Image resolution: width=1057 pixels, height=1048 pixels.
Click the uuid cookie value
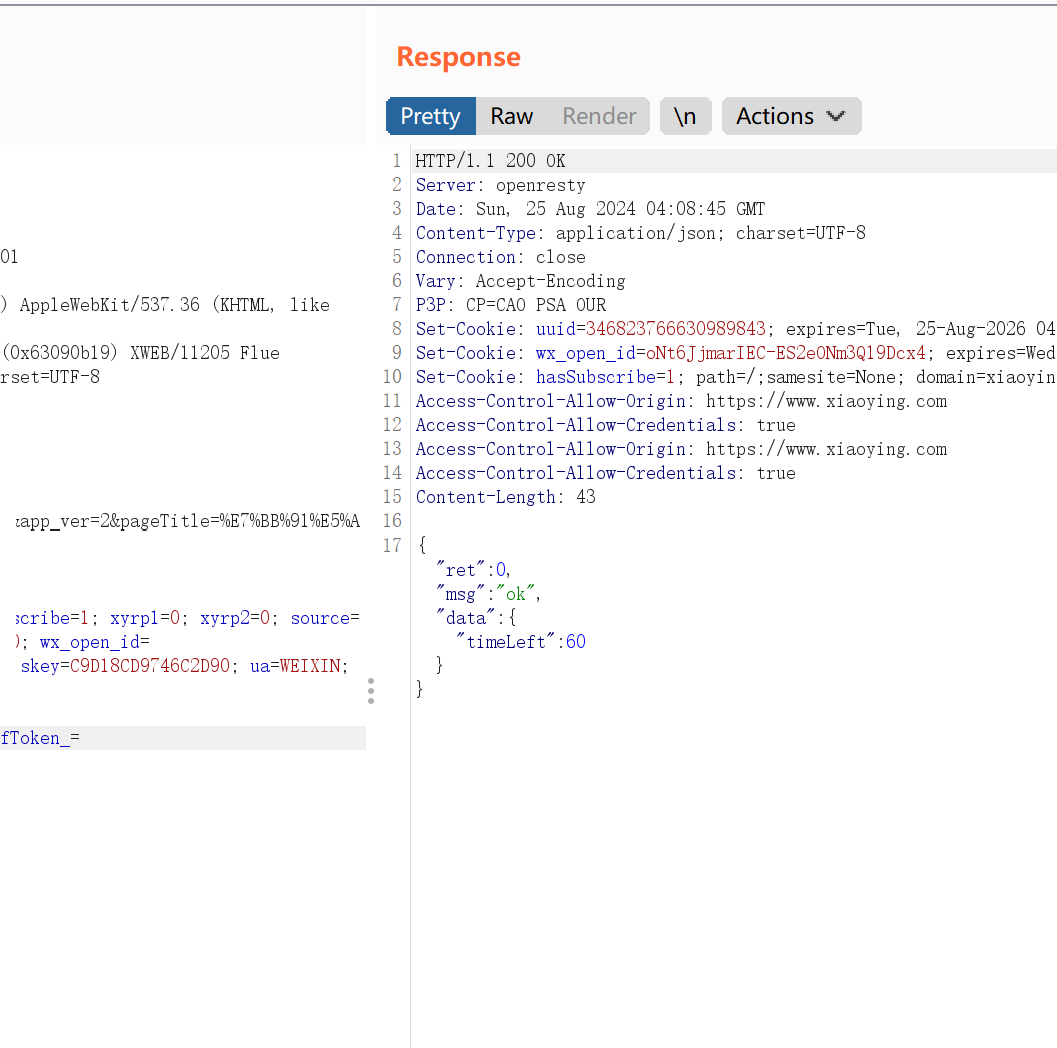coord(675,329)
